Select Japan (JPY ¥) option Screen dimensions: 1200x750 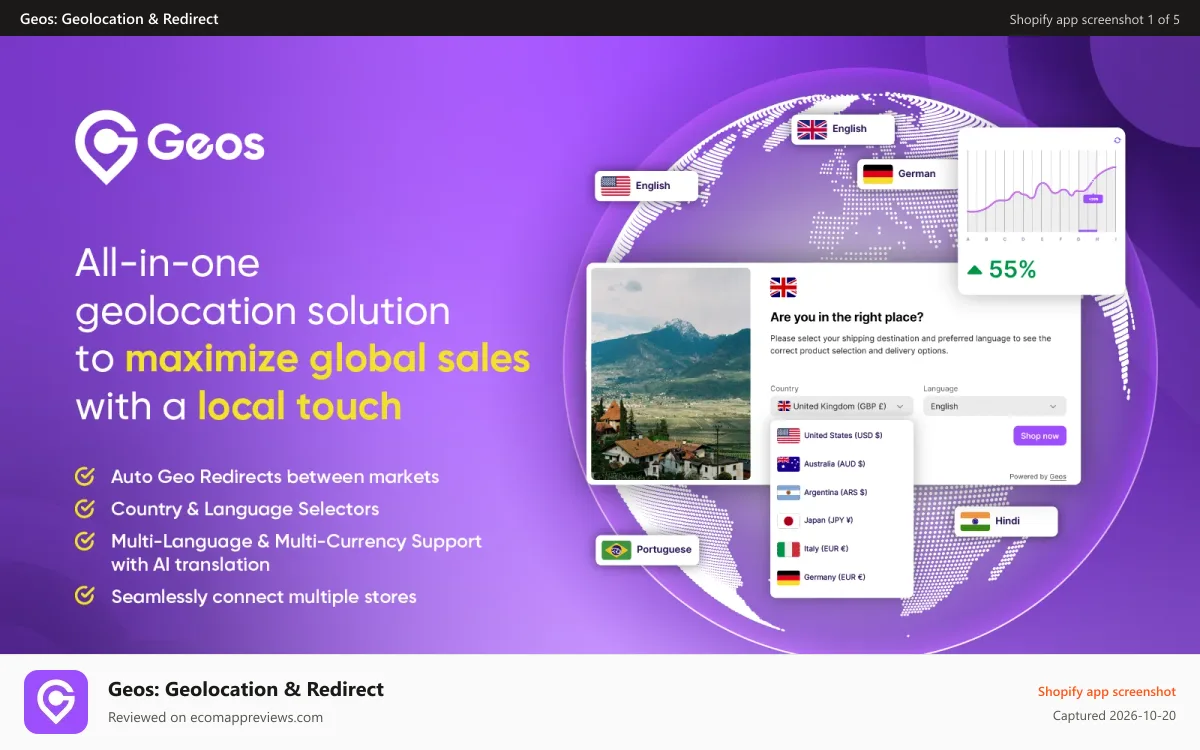(x=841, y=520)
